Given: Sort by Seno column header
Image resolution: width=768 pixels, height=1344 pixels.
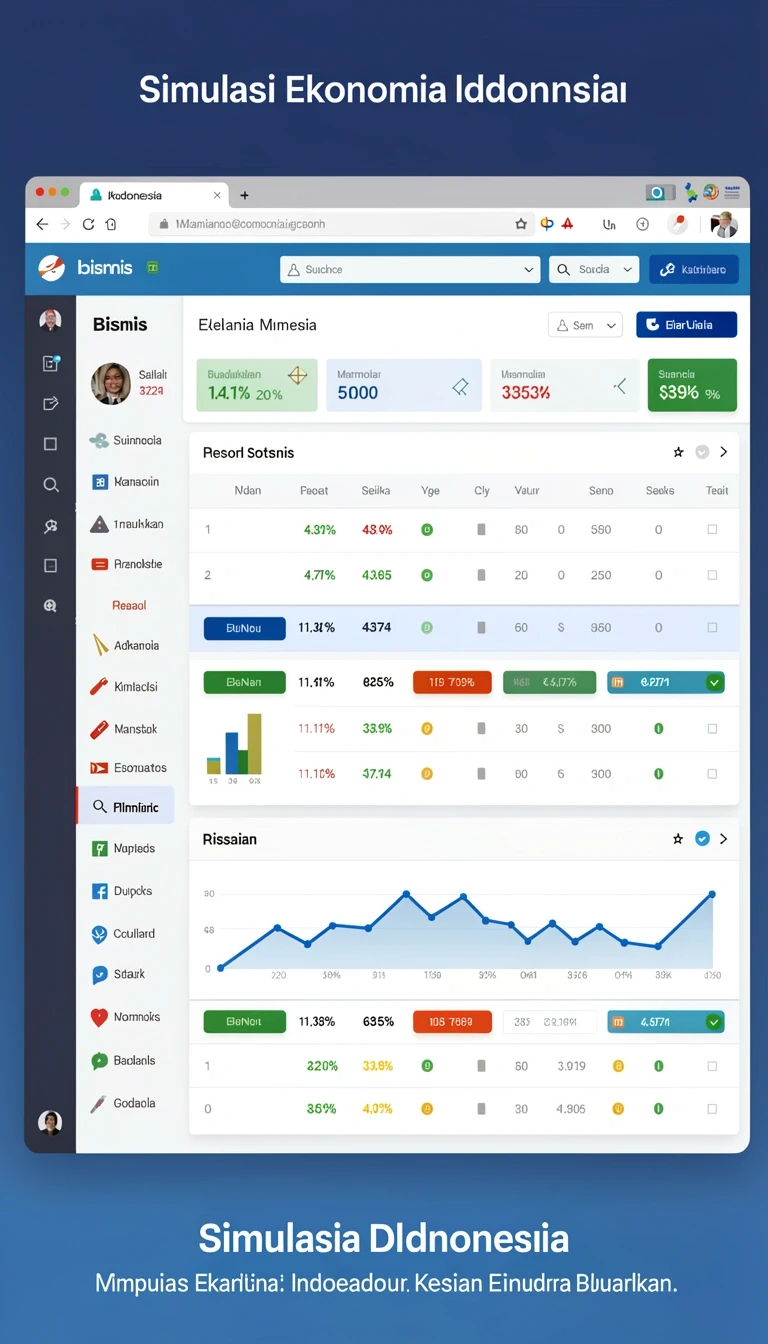Looking at the screenshot, I should coord(601,491).
